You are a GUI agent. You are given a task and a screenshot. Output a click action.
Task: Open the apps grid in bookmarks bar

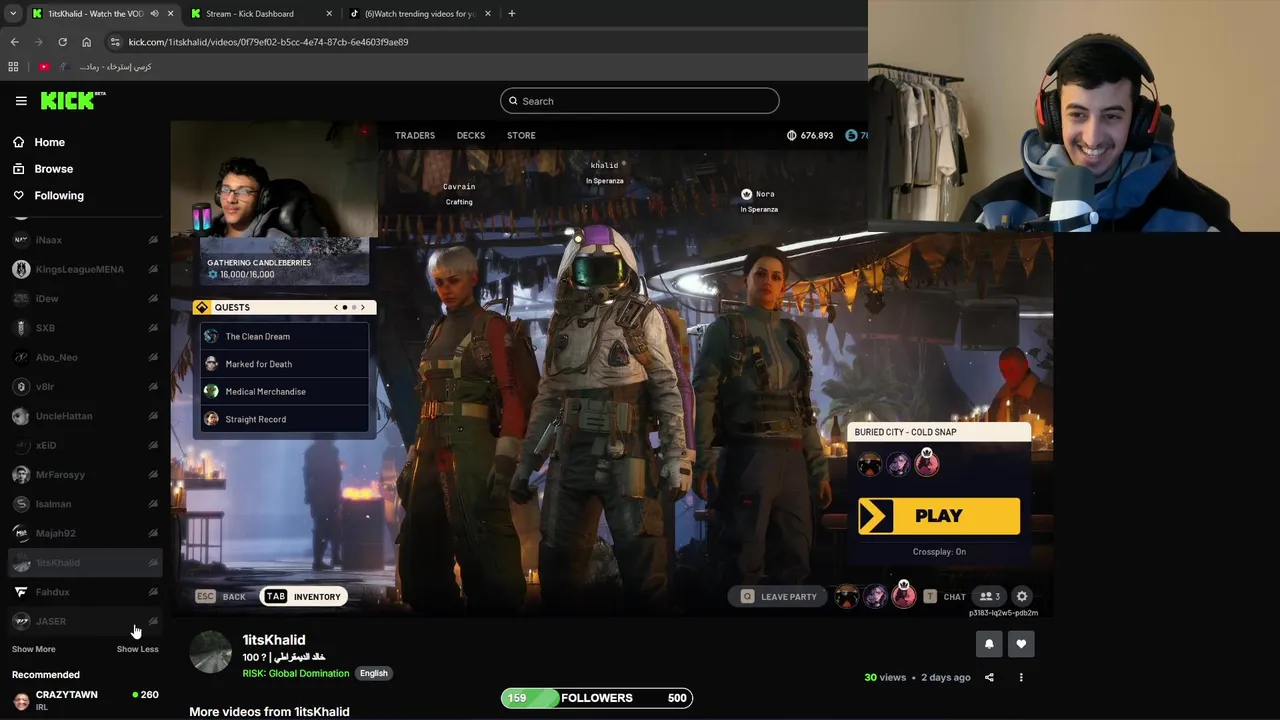coord(13,67)
